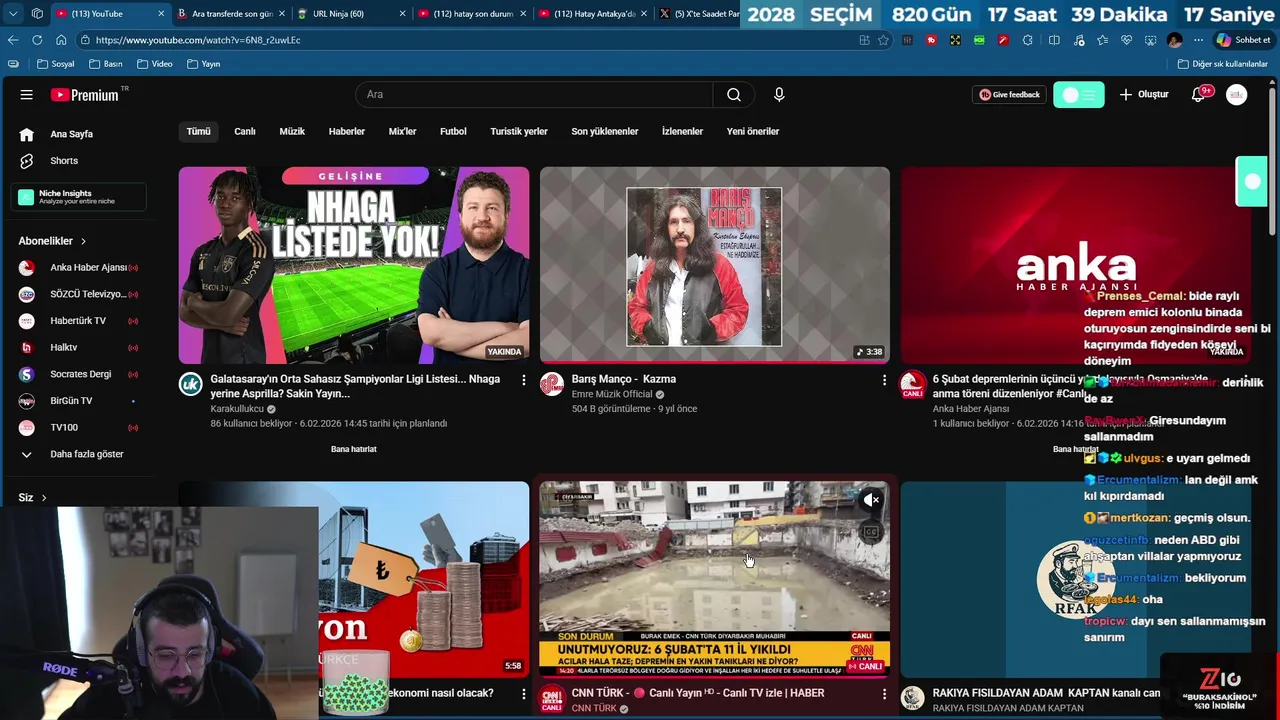Open browser essentials heart icon
1280x720 pixels.
[x=1127, y=40]
